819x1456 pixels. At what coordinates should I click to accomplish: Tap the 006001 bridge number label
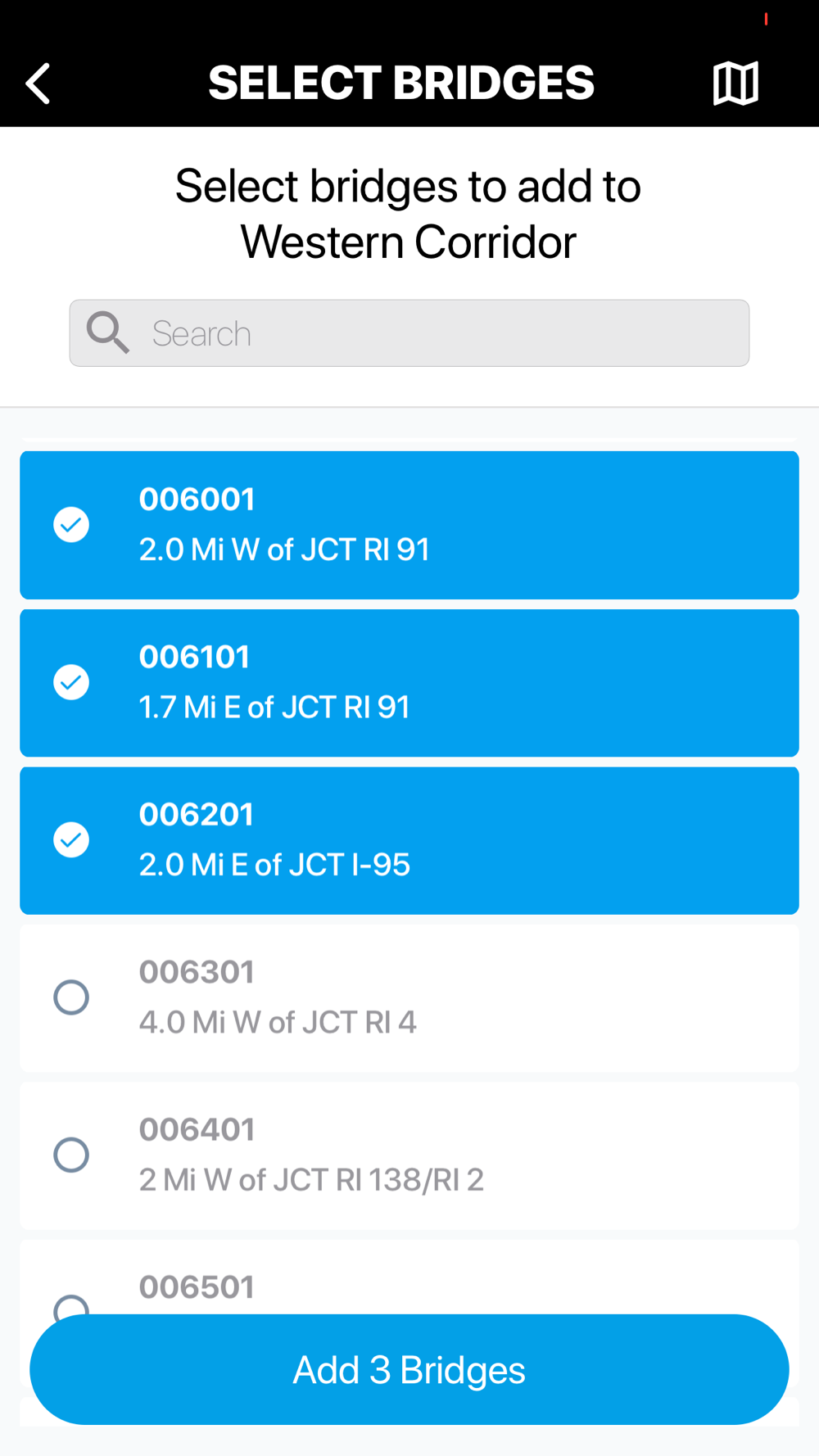click(x=197, y=500)
